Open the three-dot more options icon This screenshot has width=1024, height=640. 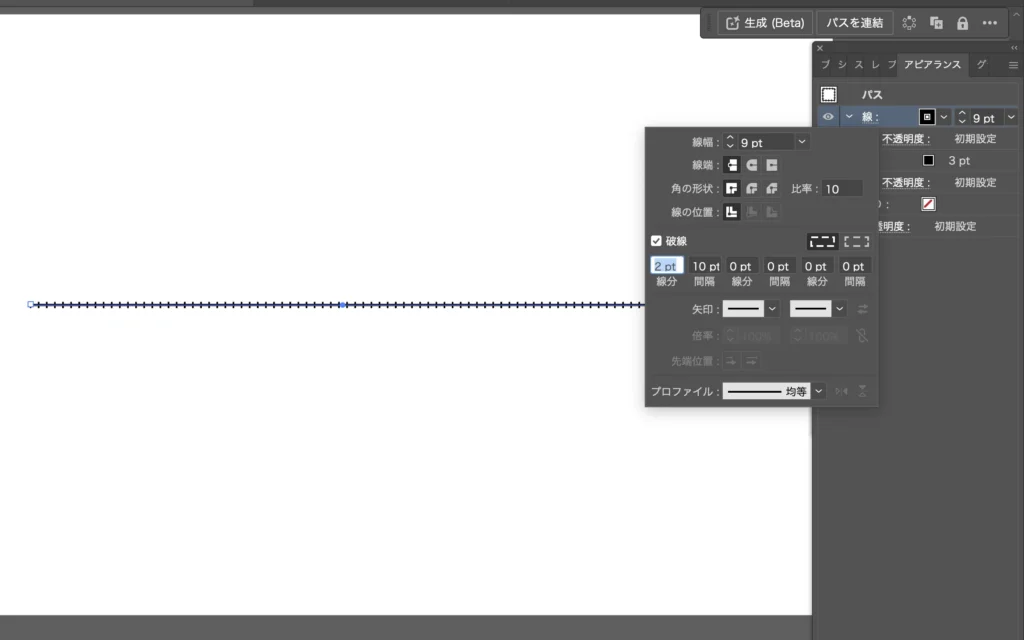990,23
